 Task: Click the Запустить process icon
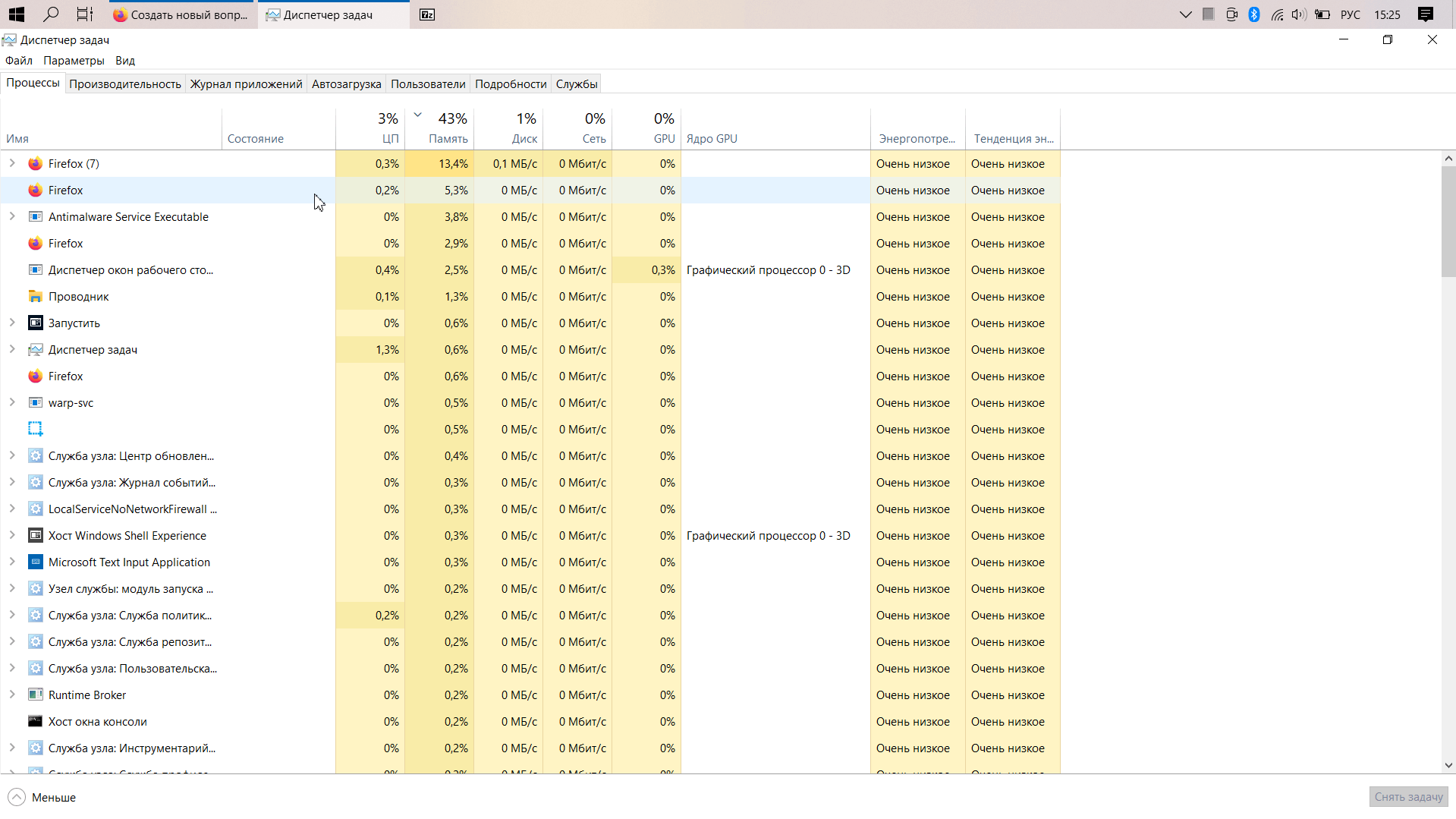coord(35,323)
